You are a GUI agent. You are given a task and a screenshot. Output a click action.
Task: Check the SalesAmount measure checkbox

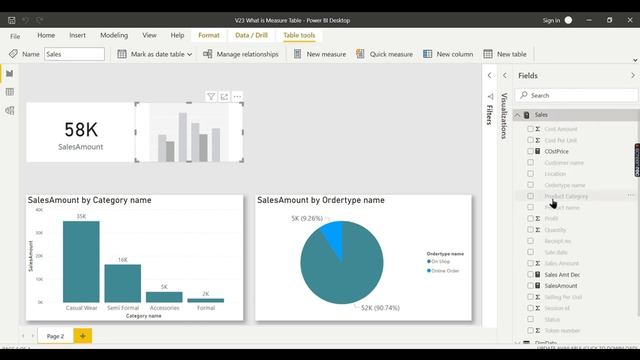(530, 286)
